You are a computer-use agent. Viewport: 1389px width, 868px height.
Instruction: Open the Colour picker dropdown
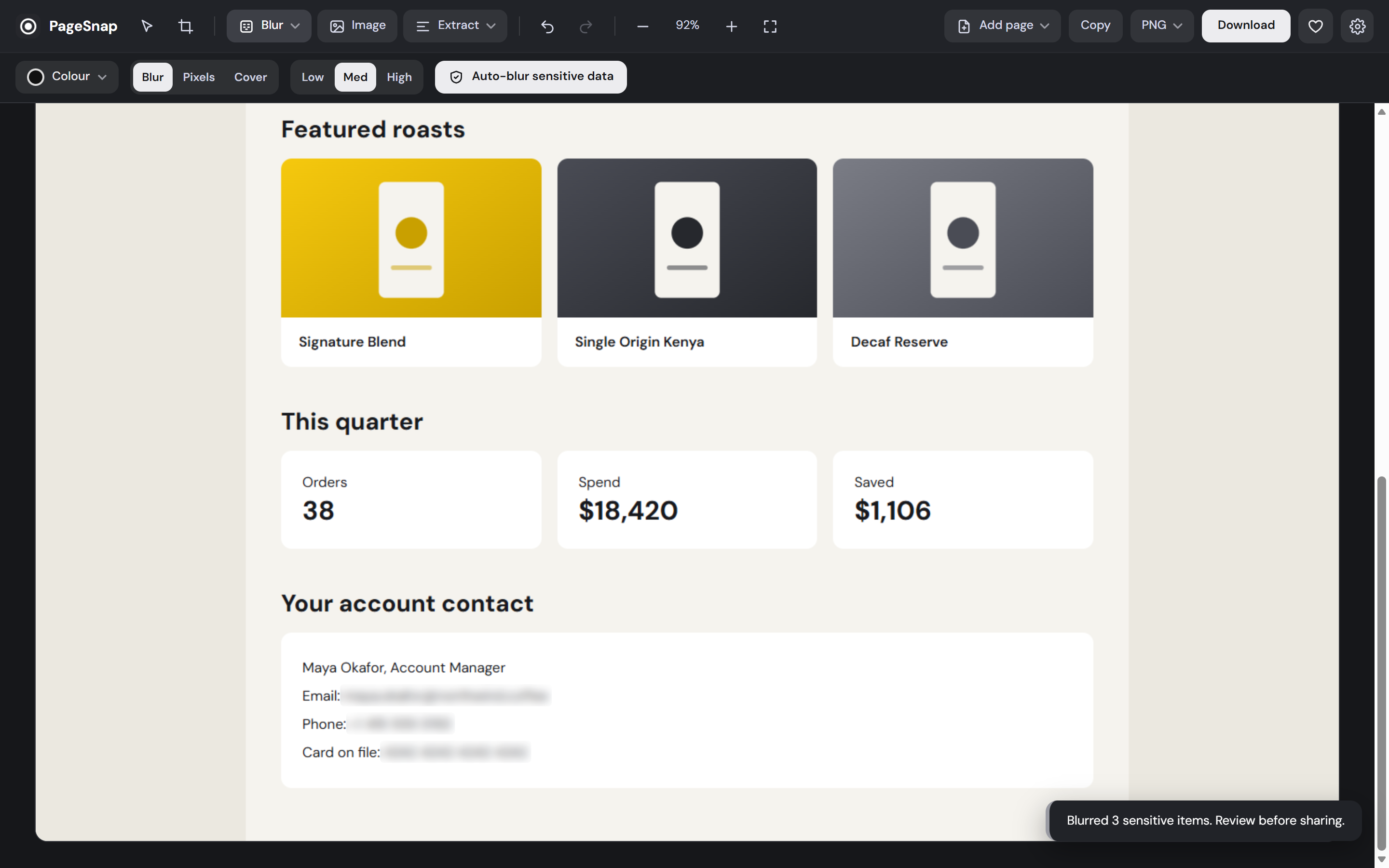(x=67, y=77)
